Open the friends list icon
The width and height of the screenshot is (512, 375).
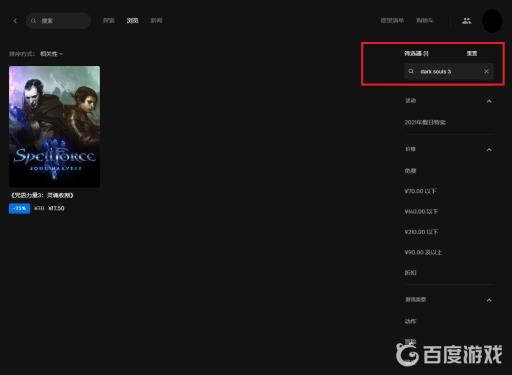click(466, 21)
